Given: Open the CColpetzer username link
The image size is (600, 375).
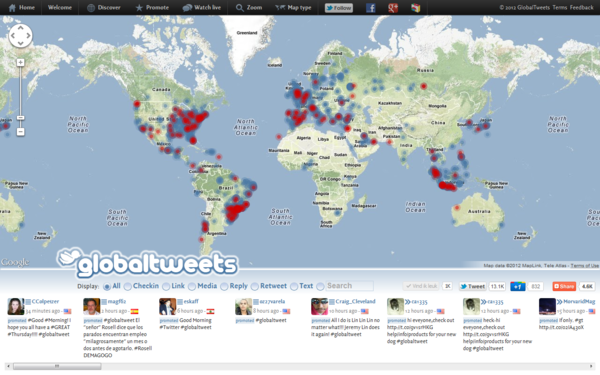Looking at the screenshot, I should (x=45, y=302).
